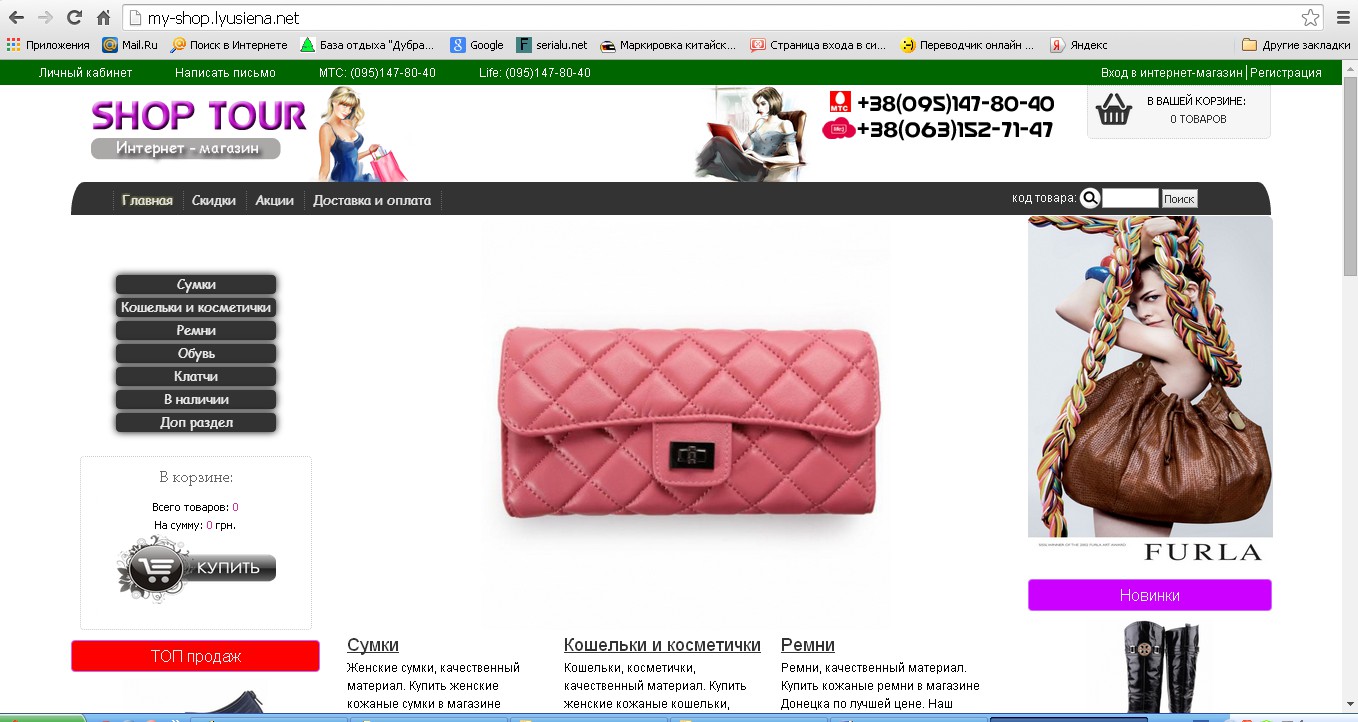1358x722 pixels.
Task: Open the Акции navigation tab
Action: click(x=274, y=200)
